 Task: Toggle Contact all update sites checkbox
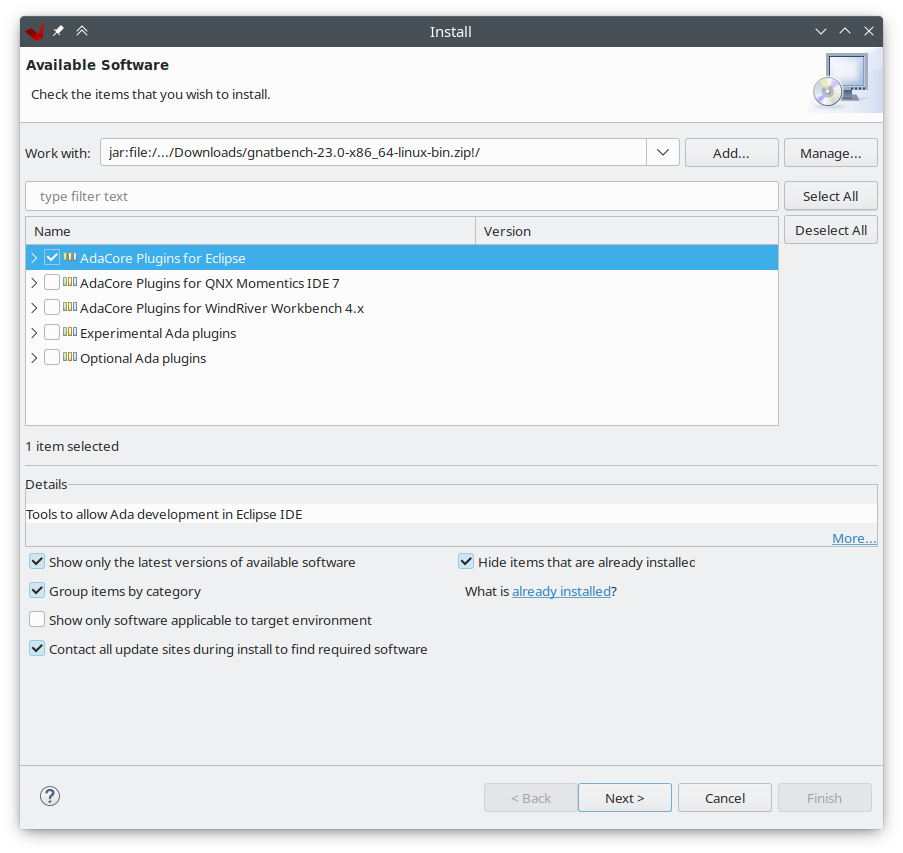pyautogui.click(x=37, y=649)
